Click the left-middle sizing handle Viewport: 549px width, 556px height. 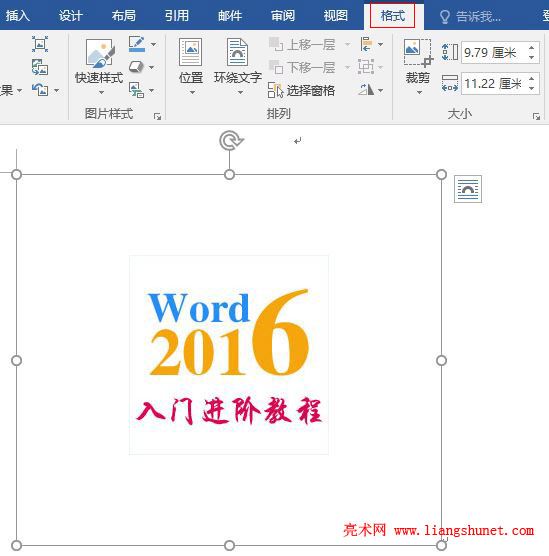coord(17,361)
